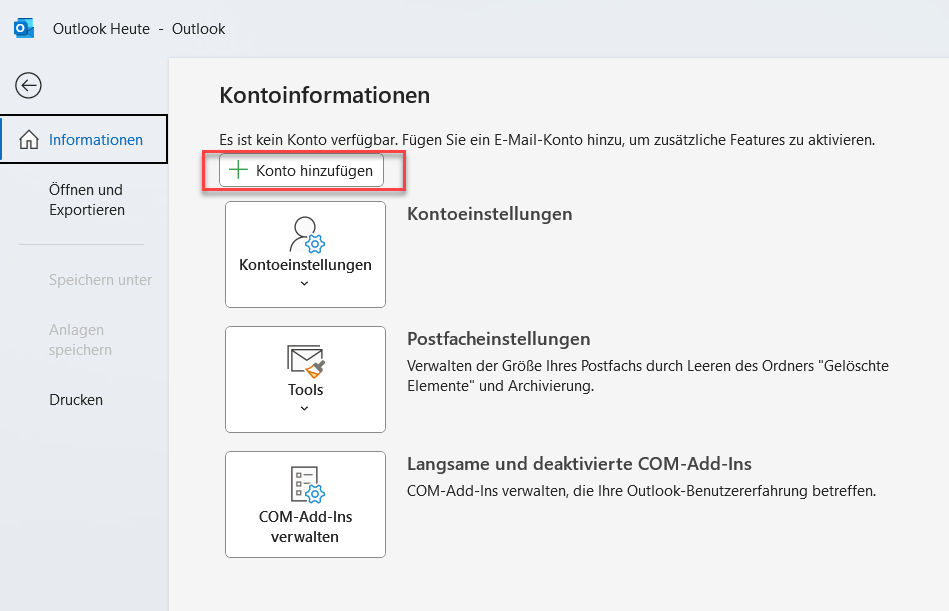Image resolution: width=949 pixels, height=611 pixels.
Task: Select the back arrow to leave backstage view
Action: [28, 86]
